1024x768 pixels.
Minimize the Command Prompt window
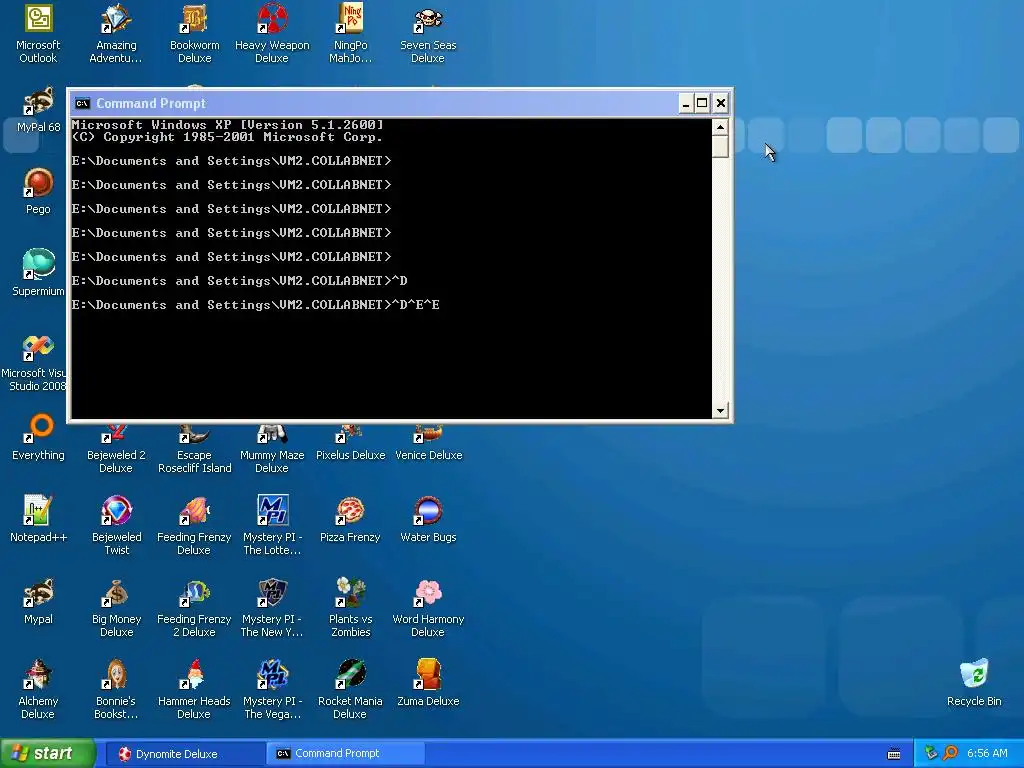pyautogui.click(x=685, y=103)
